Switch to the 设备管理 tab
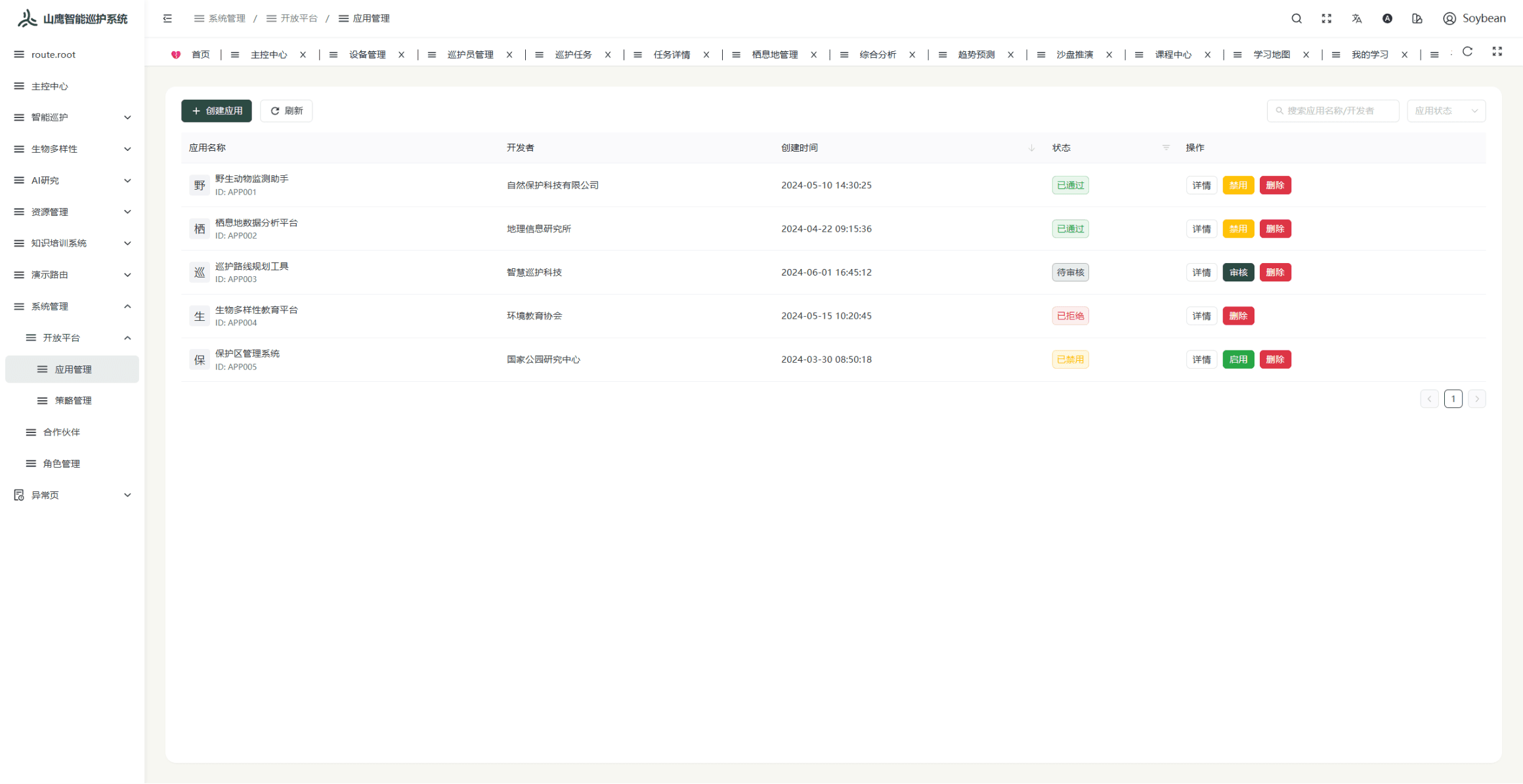 pos(368,54)
